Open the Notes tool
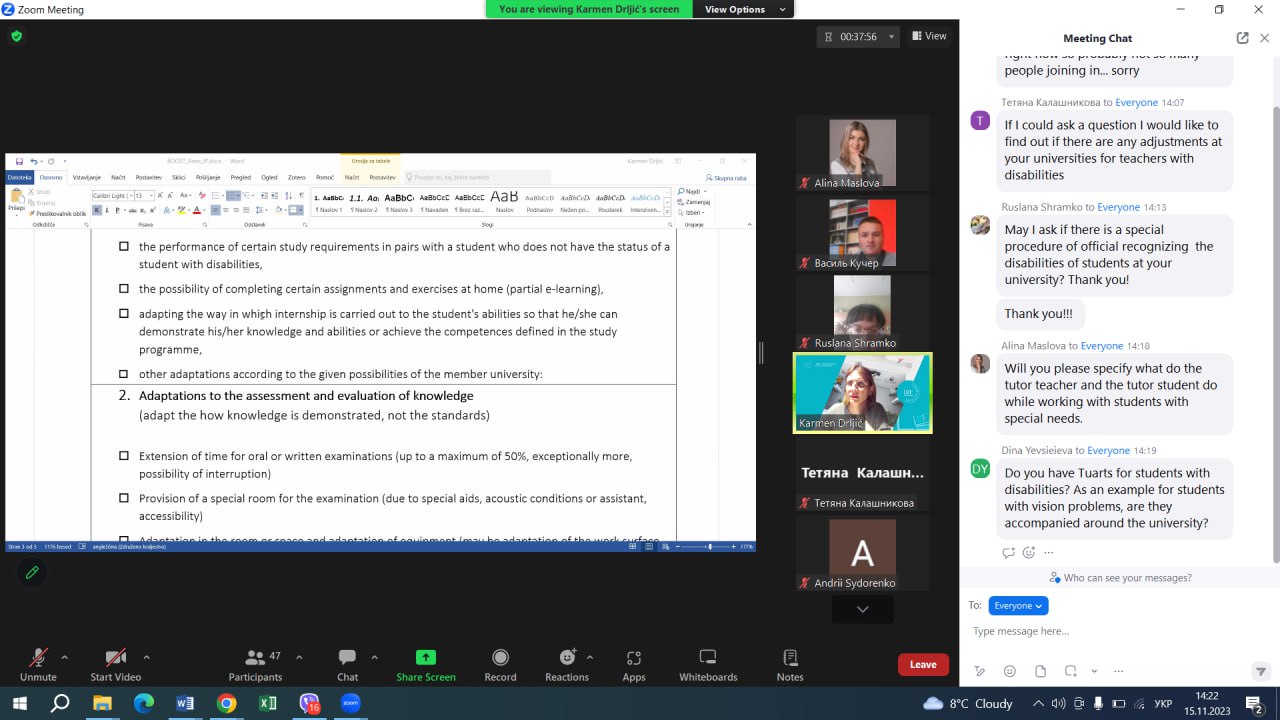The height and width of the screenshot is (720, 1280). pyautogui.click(x=790, y=658)
